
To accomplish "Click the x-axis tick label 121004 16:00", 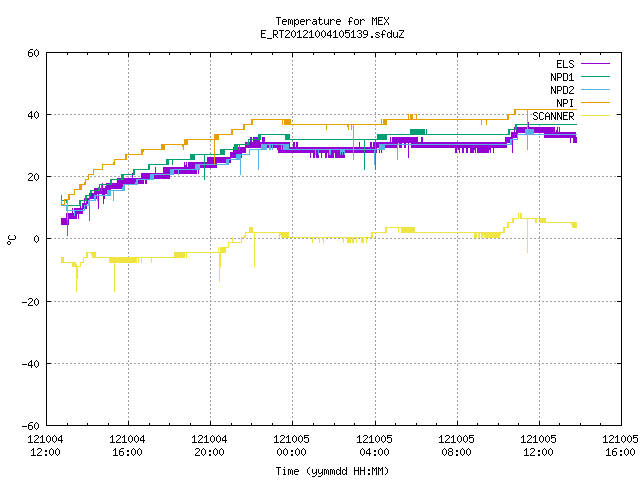I will pyautogui.click(x=127, y=446).
